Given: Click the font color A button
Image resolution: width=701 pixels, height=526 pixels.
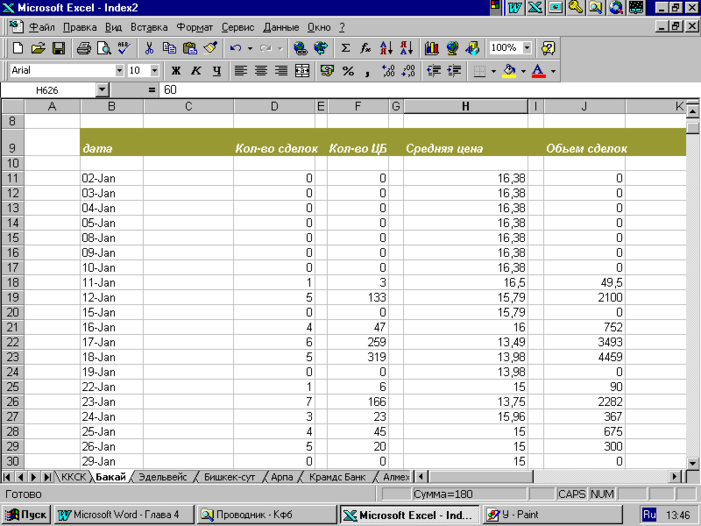Looking at the screenshot, I should pyautogui.click(x=538, y=71).
